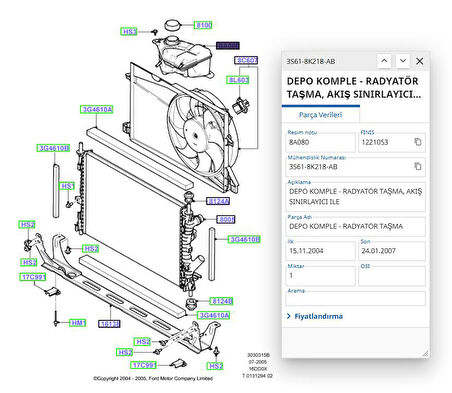The width and height of the screenshot is (452, 393).
Task: Close the 3S61-8K218-AB part panel
Action: click(420, 61)
